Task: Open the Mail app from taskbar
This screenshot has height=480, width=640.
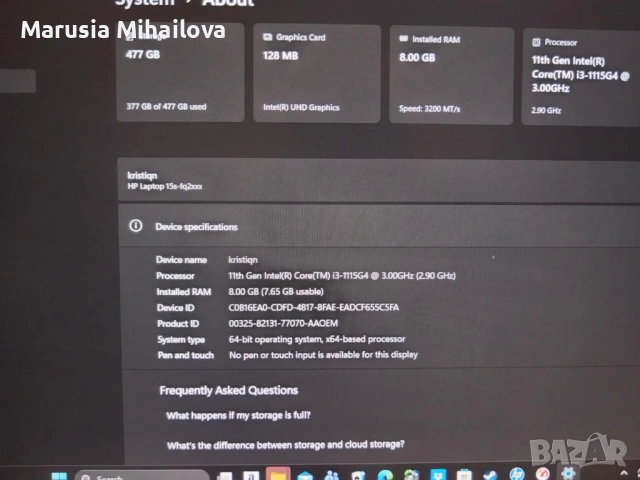Action: [x=305, y=476]
